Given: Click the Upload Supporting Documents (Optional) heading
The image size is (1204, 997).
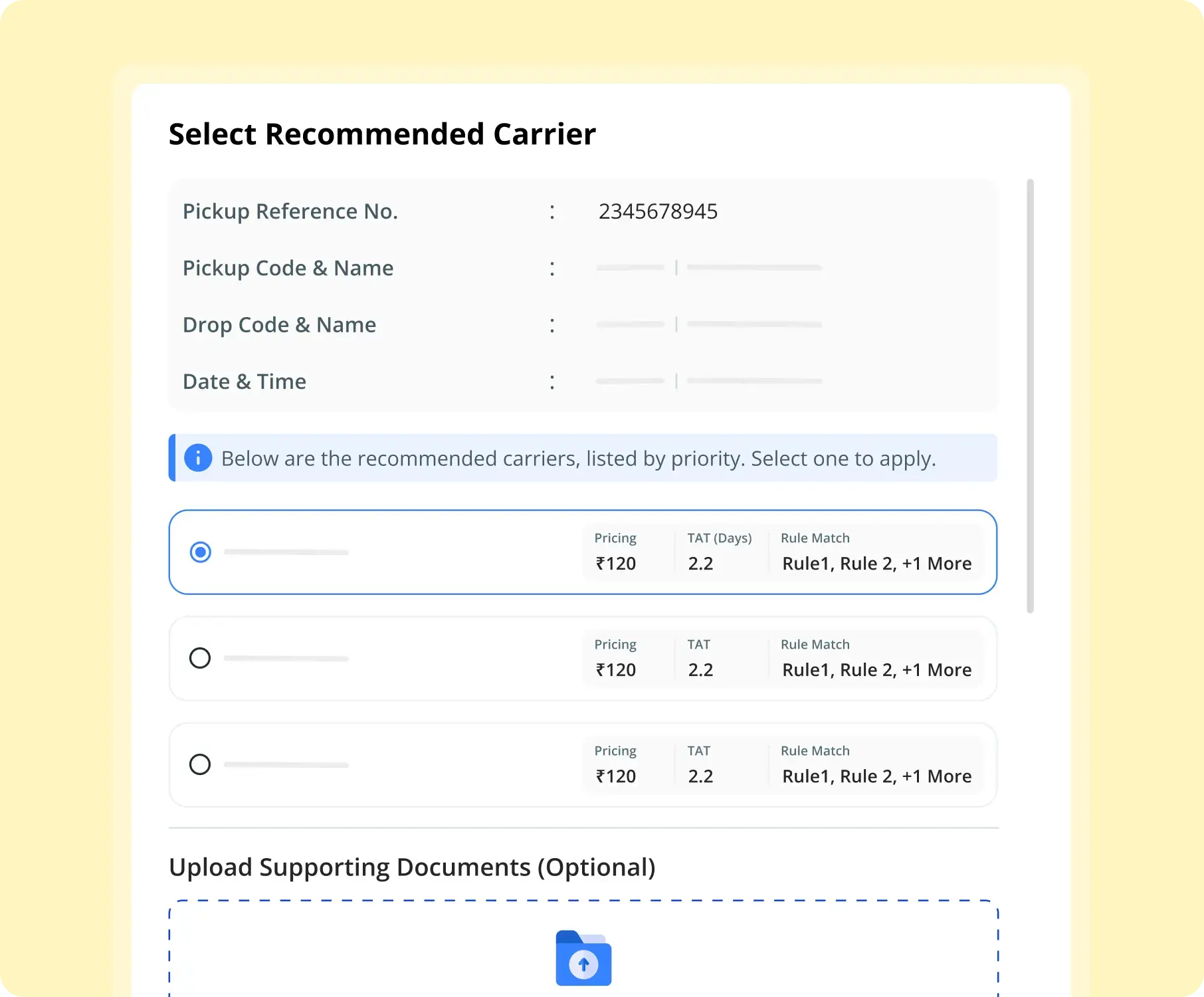Looking at the screenshot, I should 412,867.
